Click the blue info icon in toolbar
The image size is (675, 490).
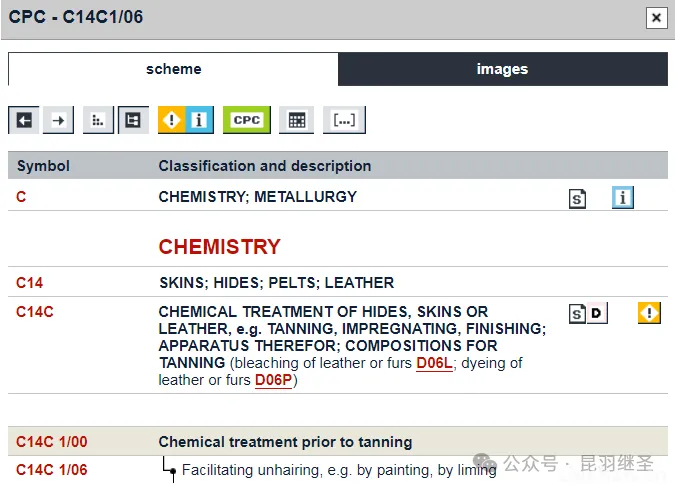pos(199,120)
